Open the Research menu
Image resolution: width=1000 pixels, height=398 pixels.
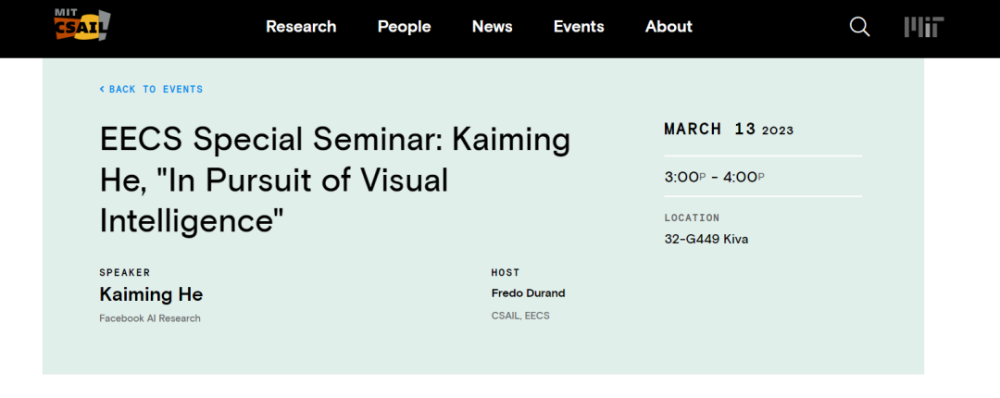tap(301, 27)
